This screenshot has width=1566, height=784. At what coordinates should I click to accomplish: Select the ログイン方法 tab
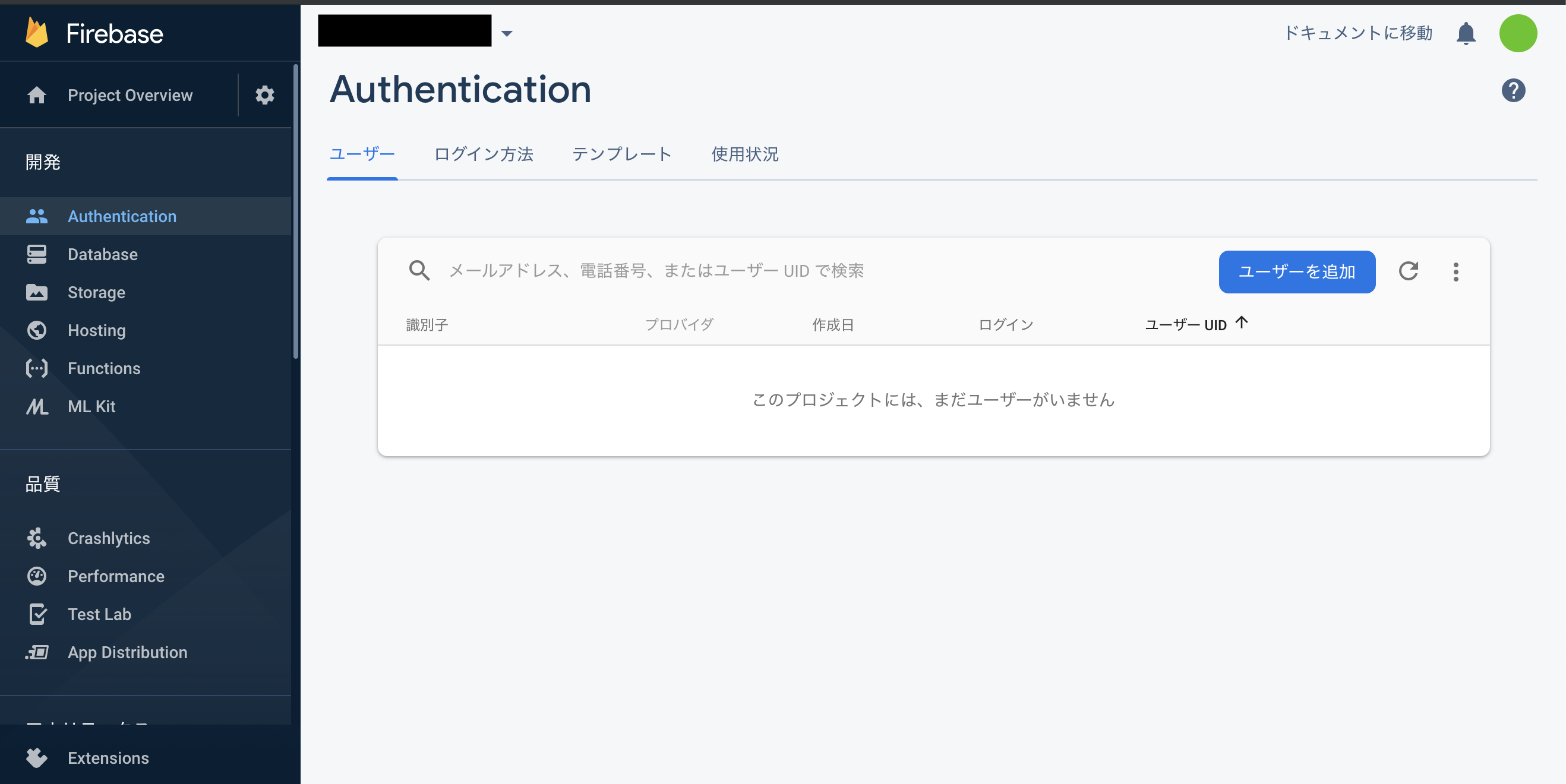click(x=484, y=154)
